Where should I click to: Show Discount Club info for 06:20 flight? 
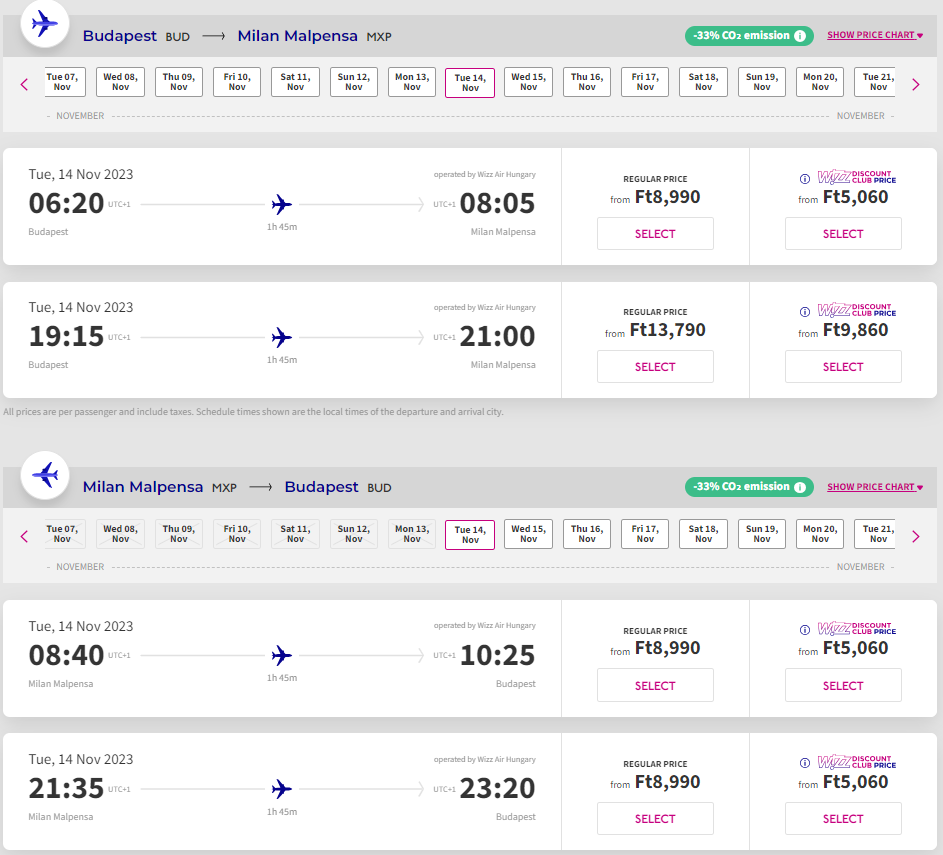click(805, 179)
